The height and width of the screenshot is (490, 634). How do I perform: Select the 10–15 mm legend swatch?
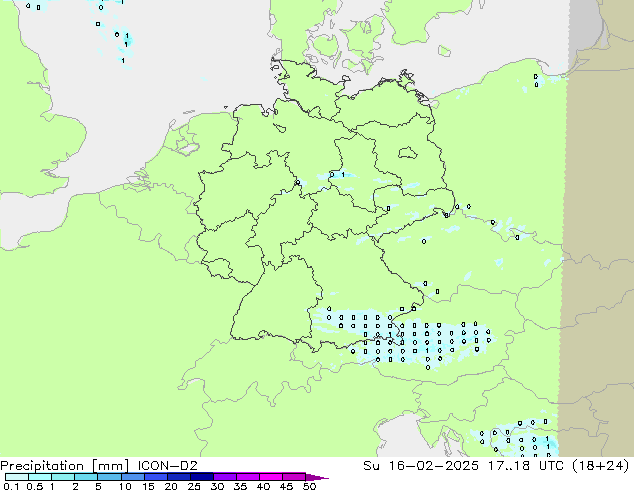click(x=132, y=477)
